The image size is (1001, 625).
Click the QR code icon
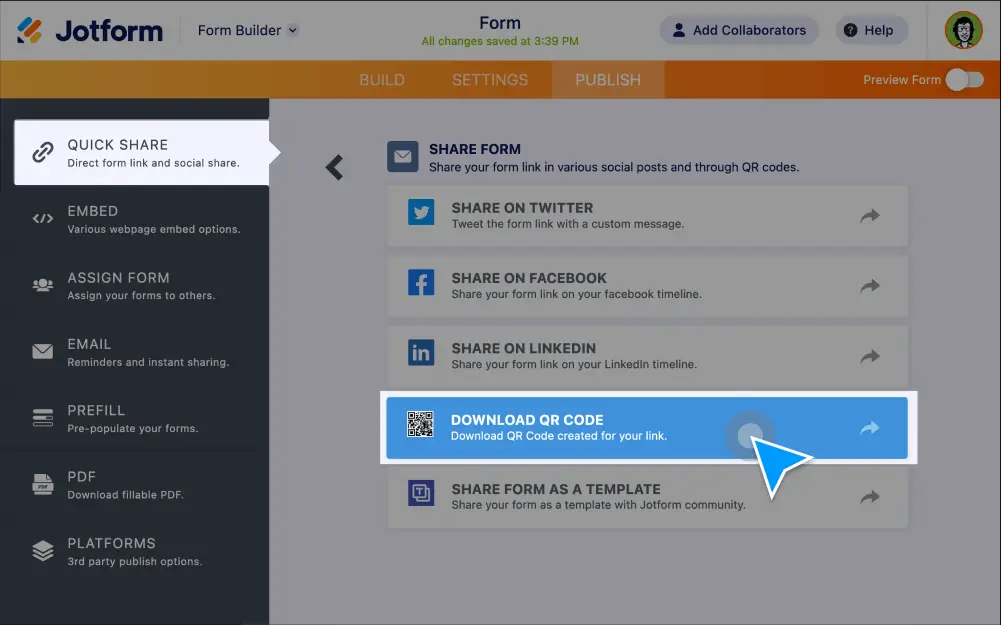(x=420, y=425)
